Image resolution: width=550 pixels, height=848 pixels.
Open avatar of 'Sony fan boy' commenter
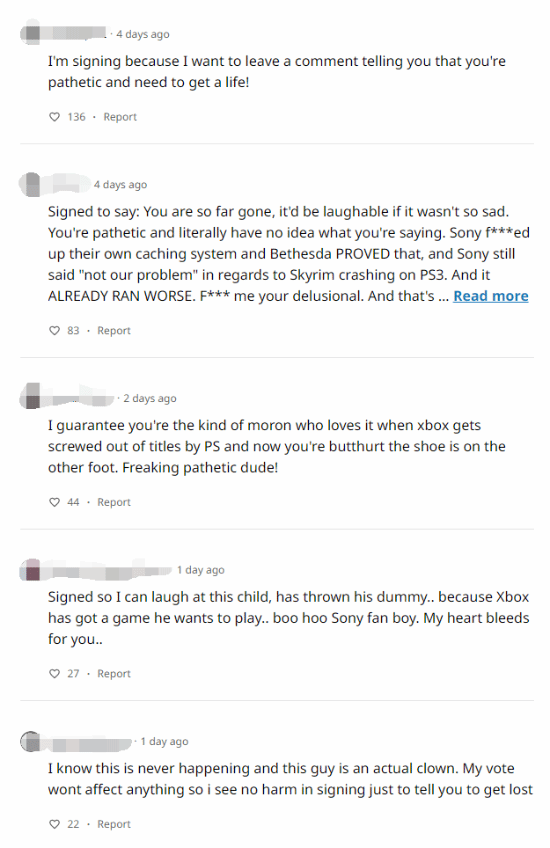click(31, 570)
